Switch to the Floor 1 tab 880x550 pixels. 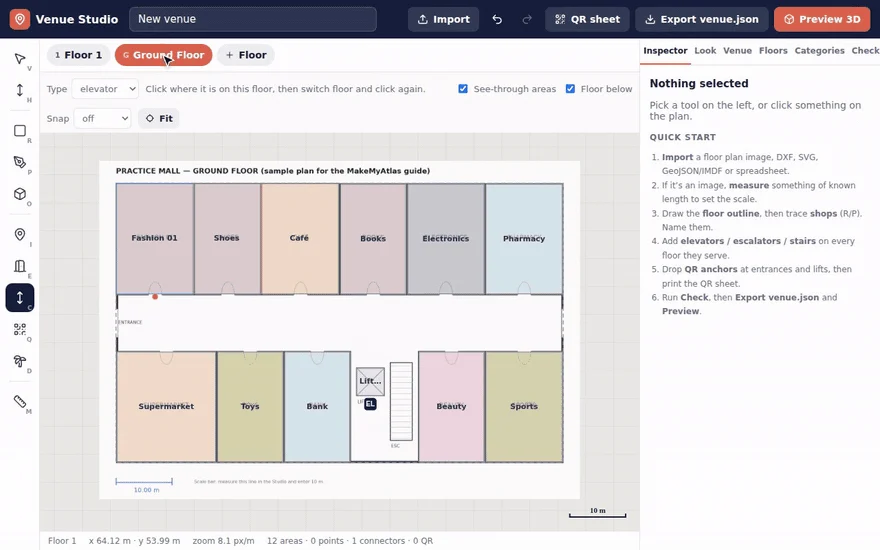coord(79,55)
